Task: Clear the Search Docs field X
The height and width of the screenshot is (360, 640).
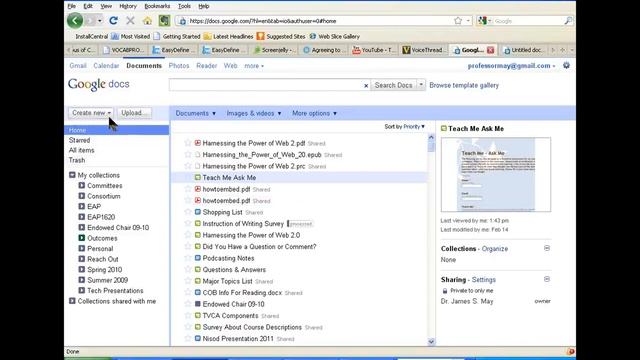Action: (x=366, y=85)
